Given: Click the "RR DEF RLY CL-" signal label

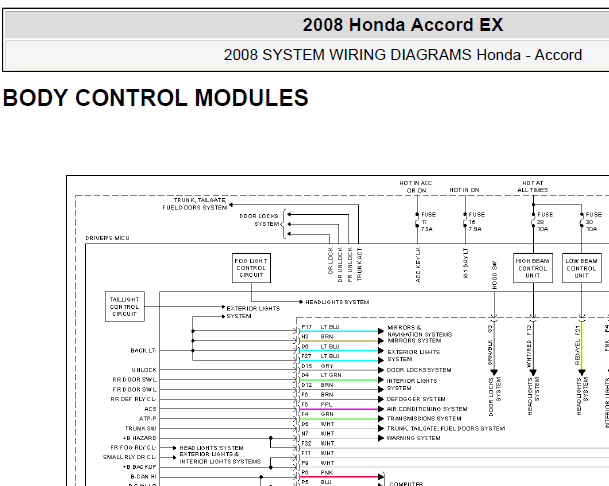Looking at the screenshot, I should (x=133, y=399).
